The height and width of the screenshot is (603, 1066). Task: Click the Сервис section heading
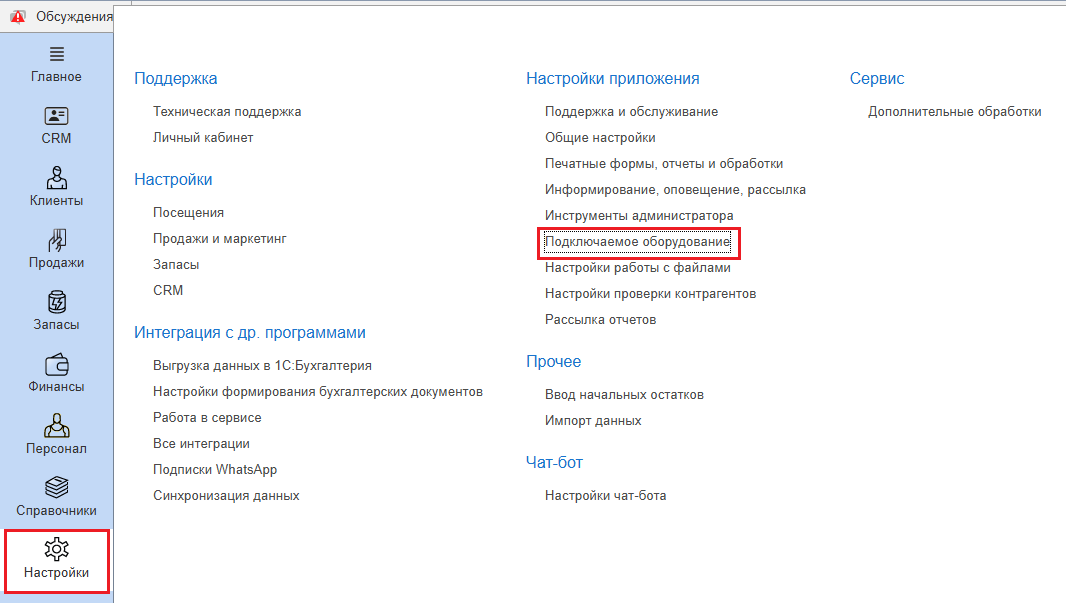877,78
